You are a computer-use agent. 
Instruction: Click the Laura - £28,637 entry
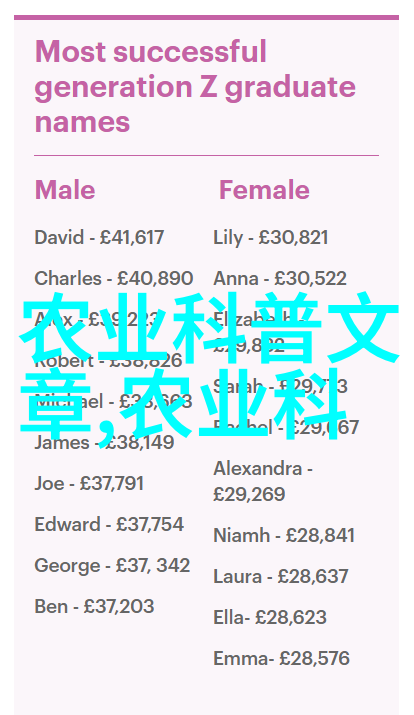coord(281,576)
